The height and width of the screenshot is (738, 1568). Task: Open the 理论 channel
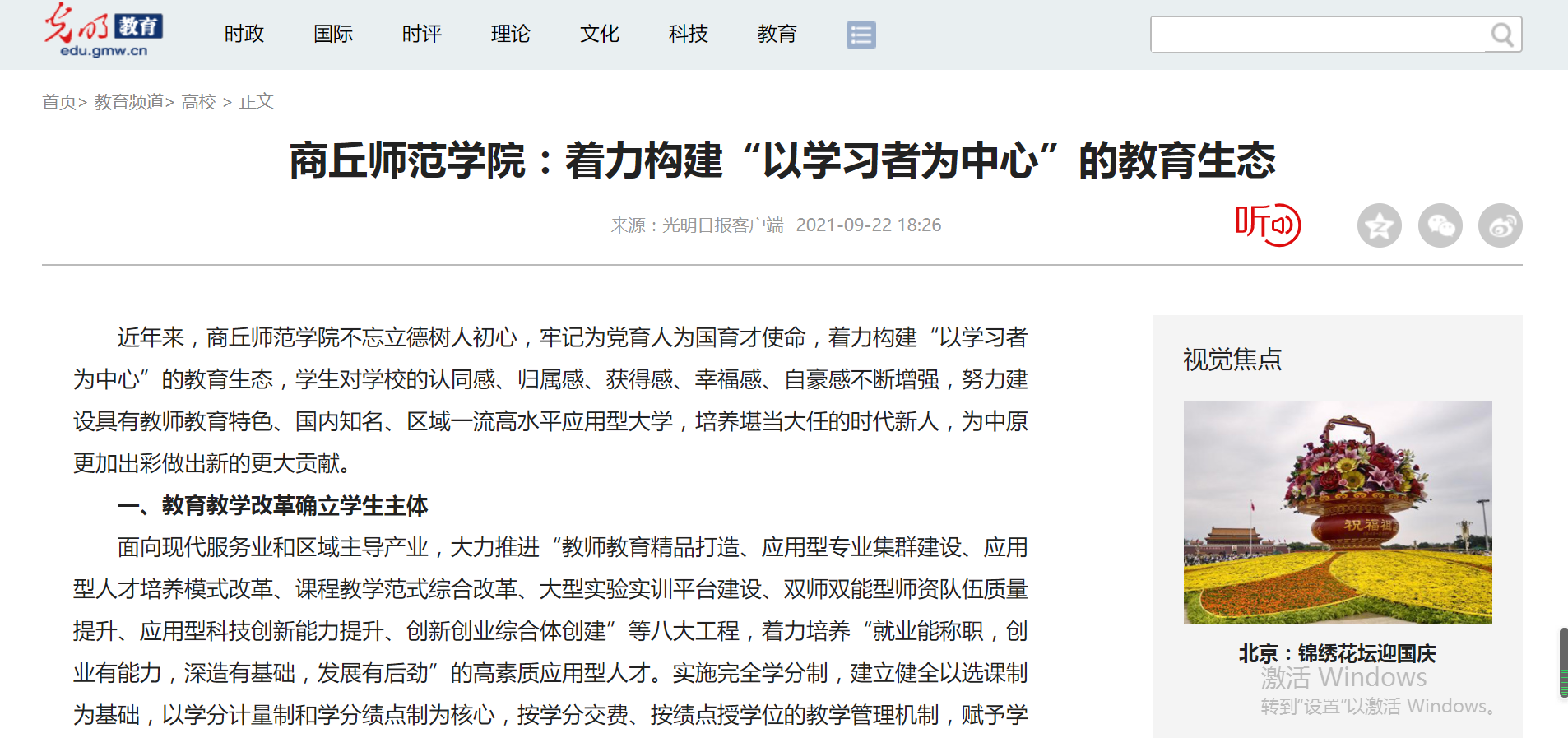[511, 34]
